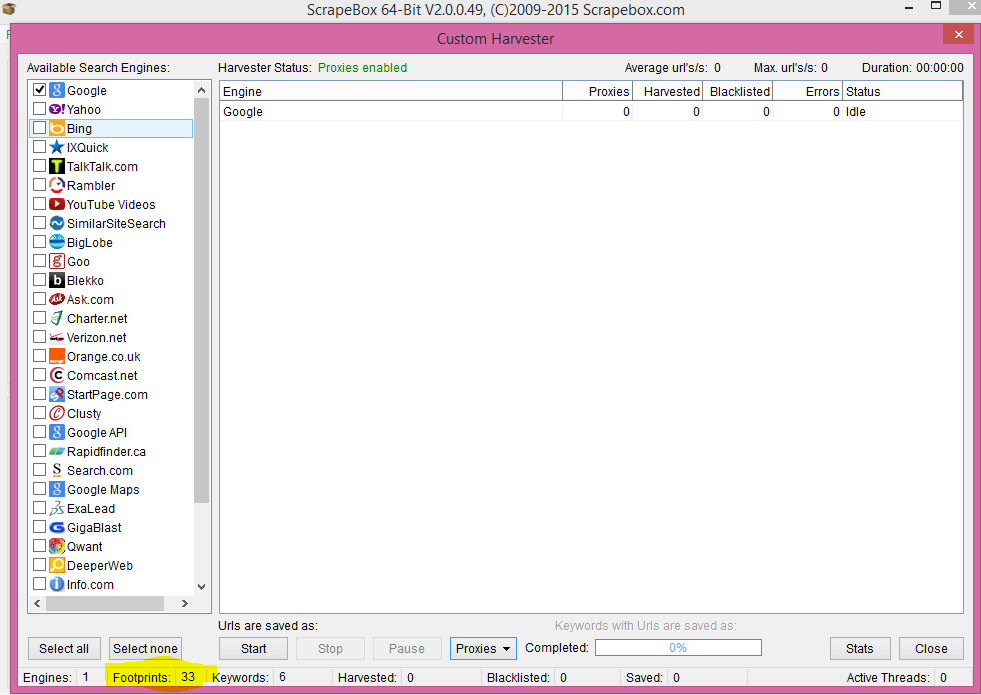
Task: Click the engine list scroll-down arrow
Action: click(x=201, y=587)
